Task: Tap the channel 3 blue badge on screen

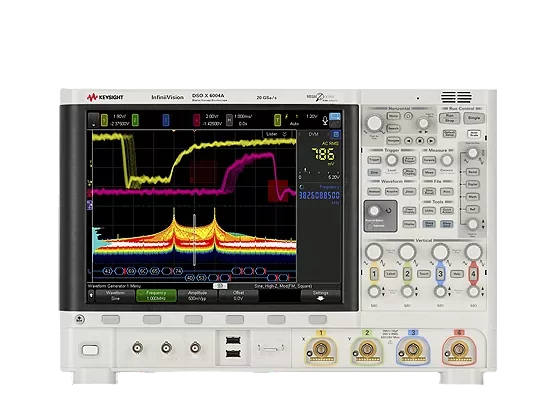Action: (166, 120)
